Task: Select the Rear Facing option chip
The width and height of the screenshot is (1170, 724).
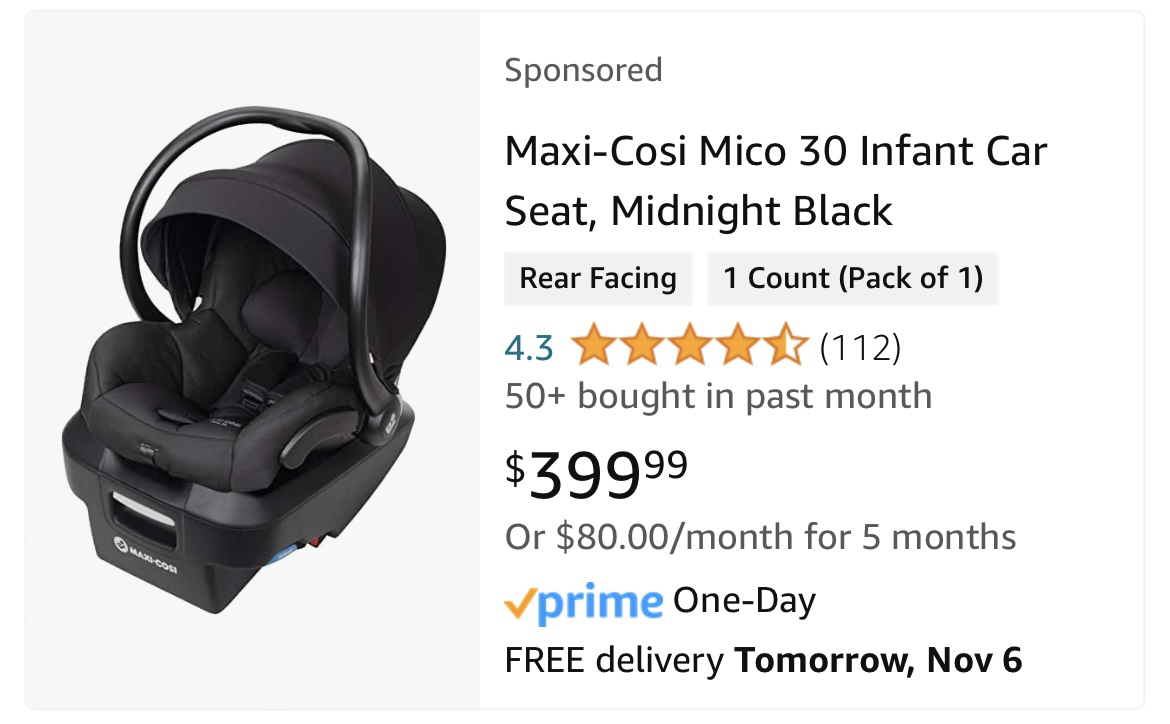Action: pos(598,278)
